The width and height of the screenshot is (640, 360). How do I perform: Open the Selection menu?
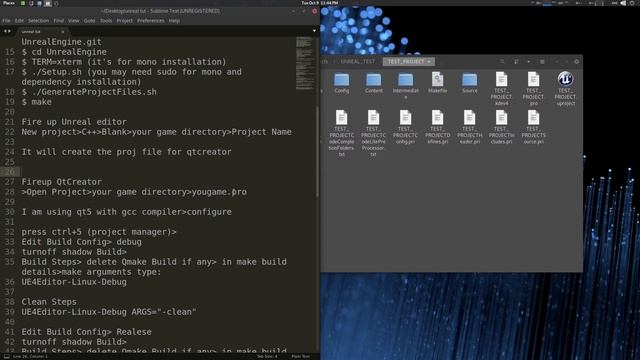(x=38, y=20)
